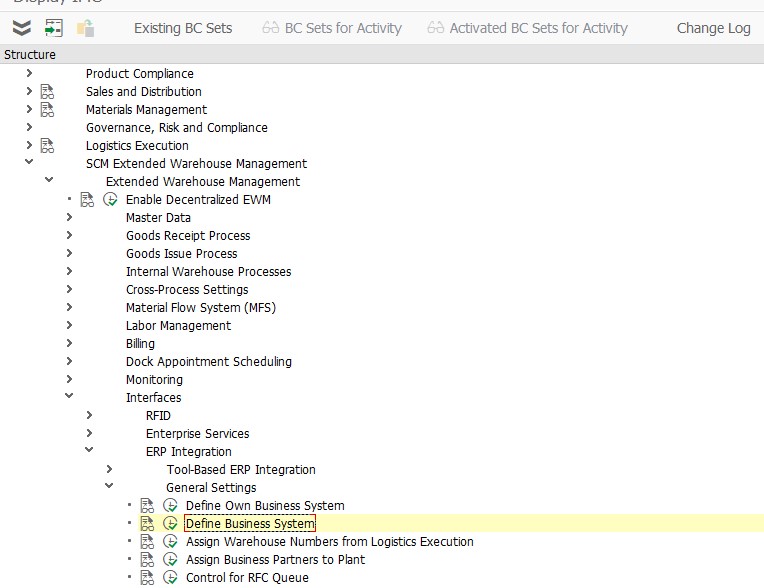The image size is (764, 588).
Task: Open documentation icon for Define Own Business System
Action: click(x=147, y=506)
